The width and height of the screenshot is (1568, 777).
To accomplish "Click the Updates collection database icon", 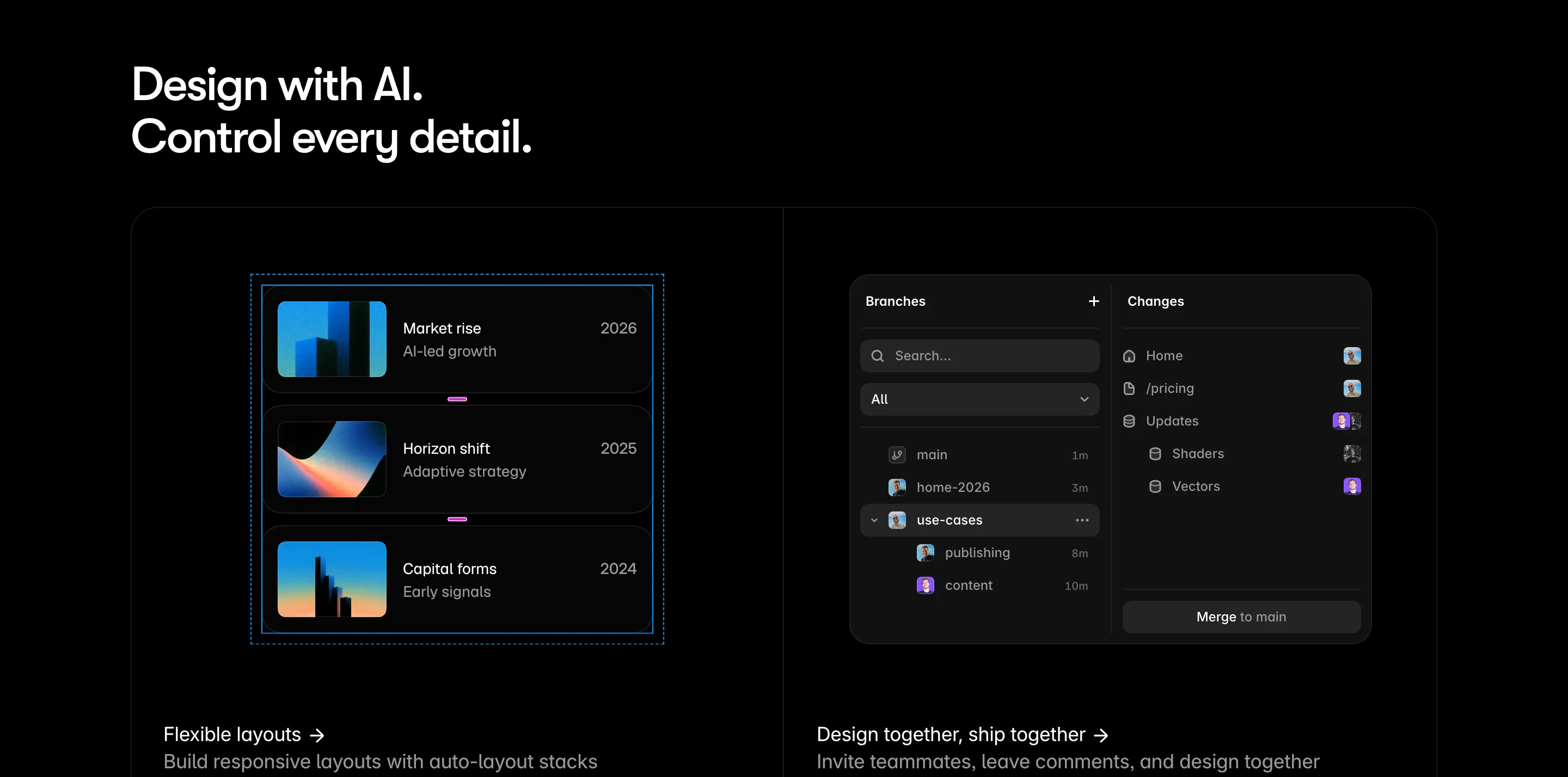I will (1129, 421).
